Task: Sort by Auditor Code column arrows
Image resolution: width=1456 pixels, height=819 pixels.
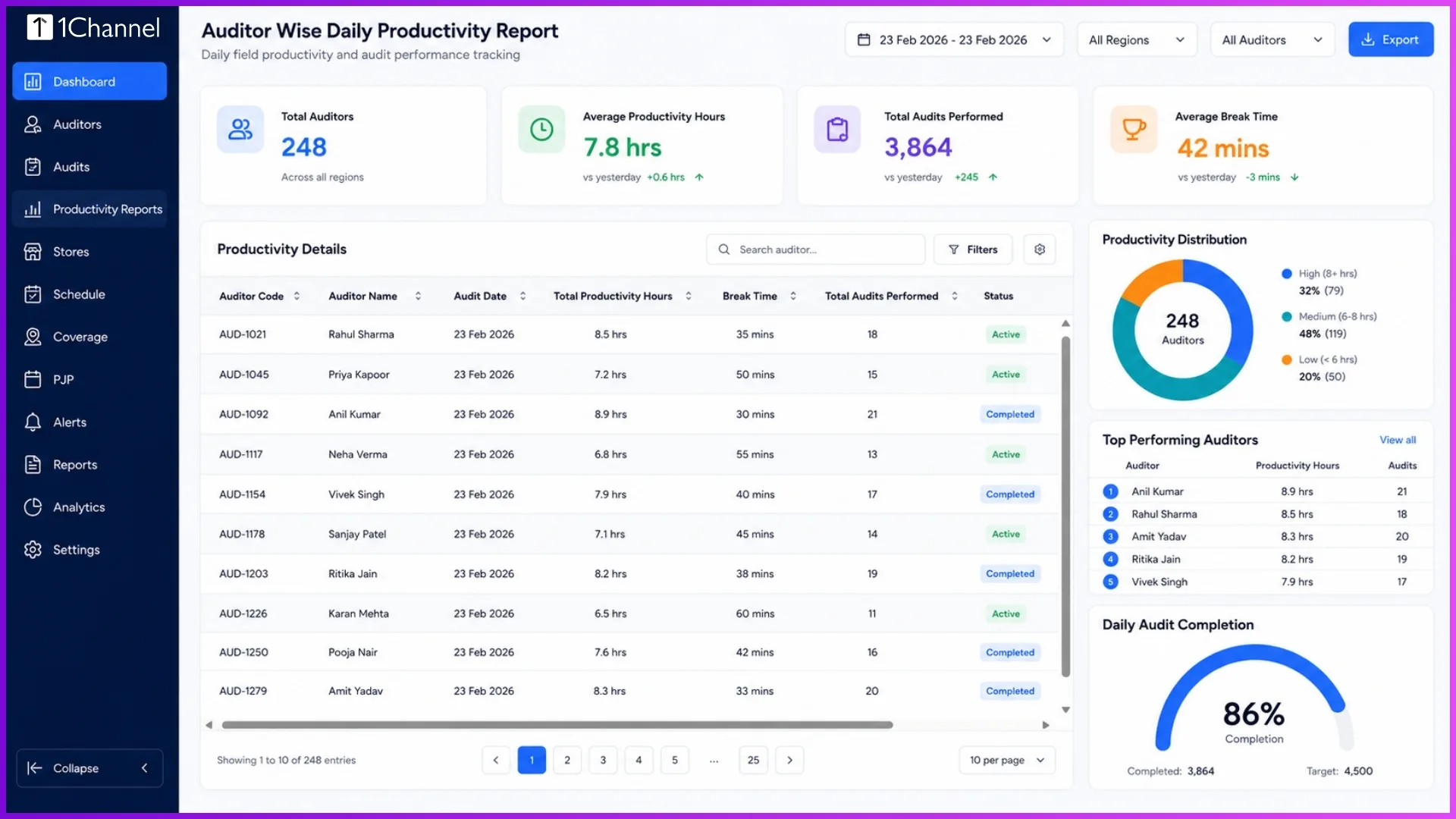Action: [x=297, y=296]
